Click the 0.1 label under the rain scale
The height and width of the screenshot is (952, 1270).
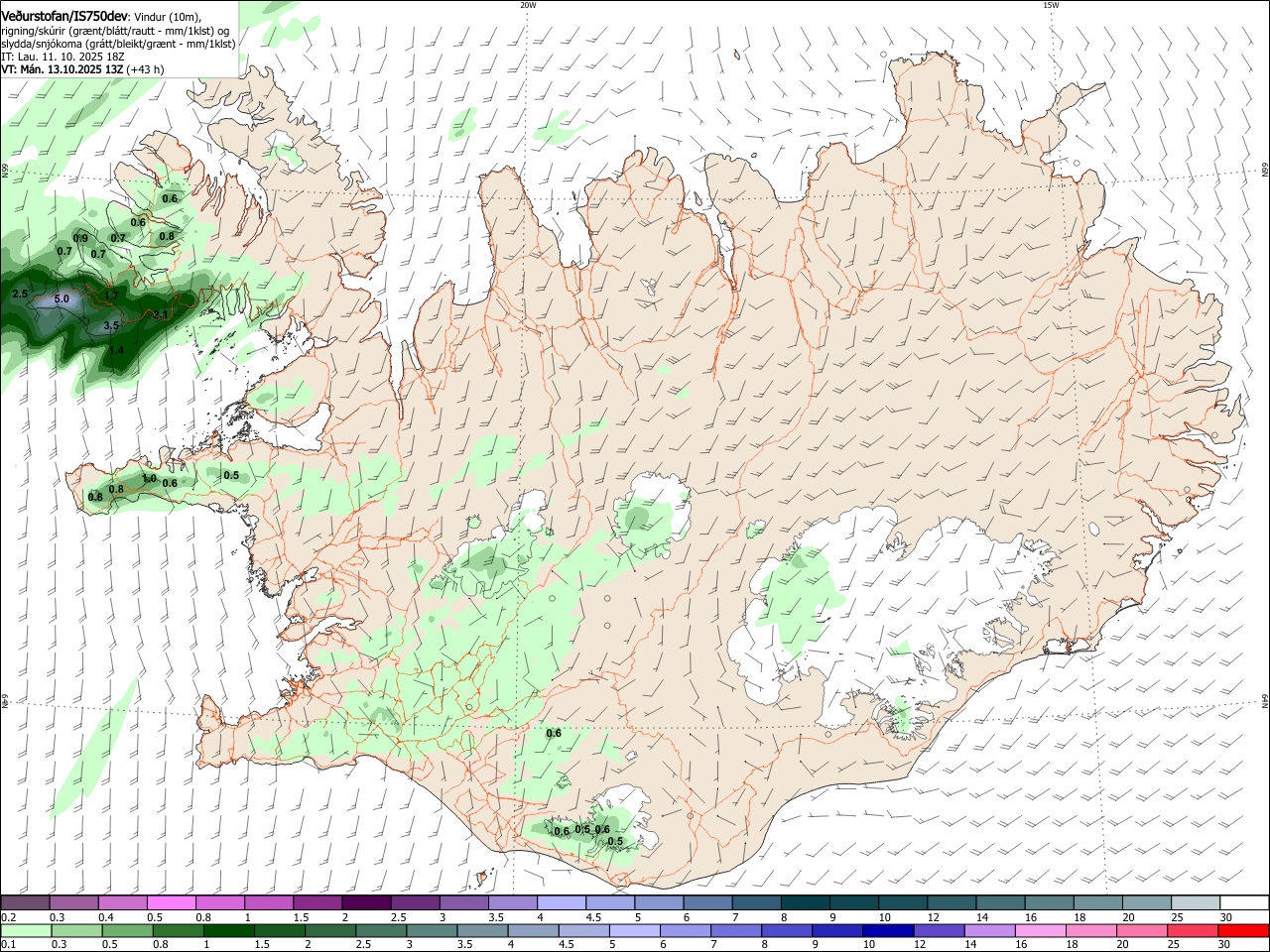pyautogui.click(x=8, y=945)
